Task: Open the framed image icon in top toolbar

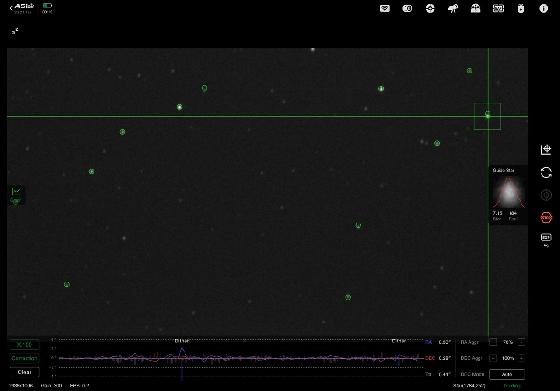Action: (x=498, y=8)
